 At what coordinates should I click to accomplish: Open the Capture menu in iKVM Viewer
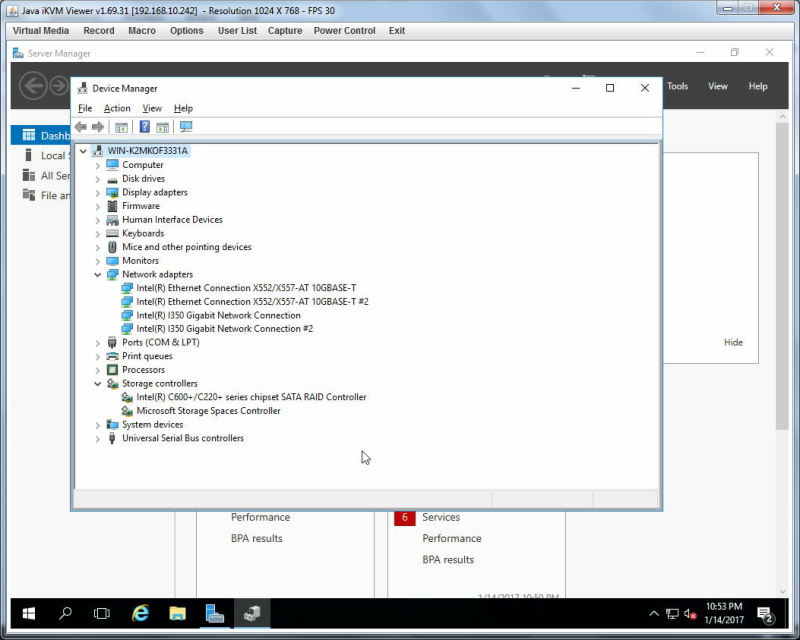[x=285, y=31]
